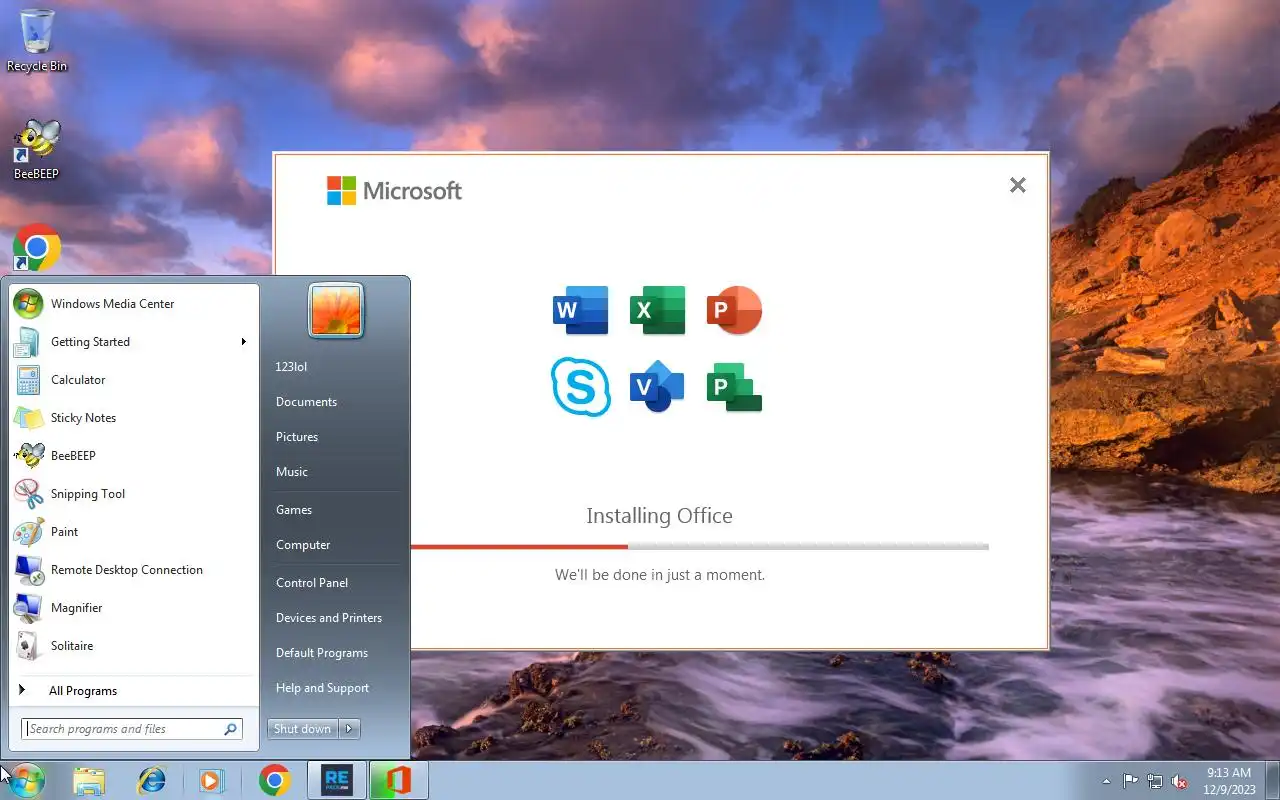
Task: Open Documents from Start menu
Action: [x=335, y=401]
